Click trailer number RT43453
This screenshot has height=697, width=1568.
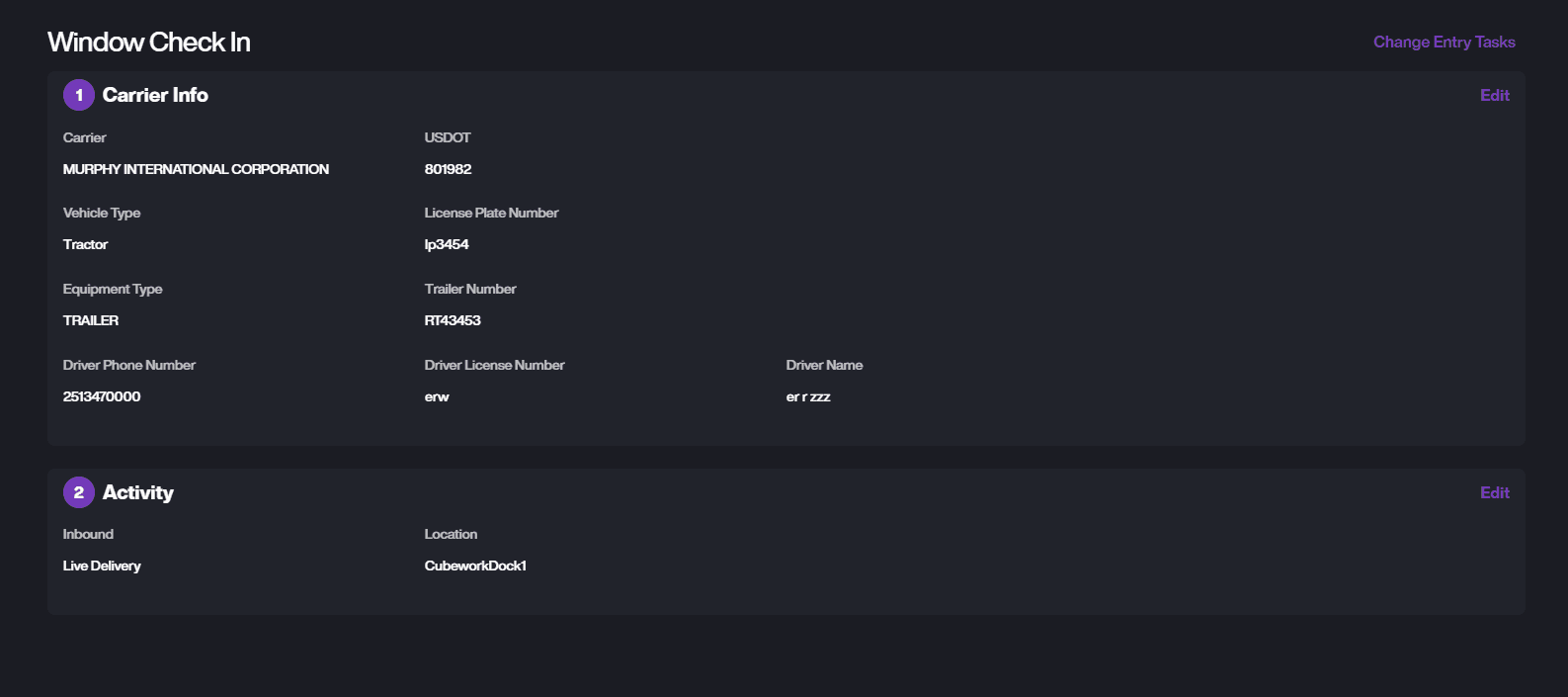[x=453, y=320]
